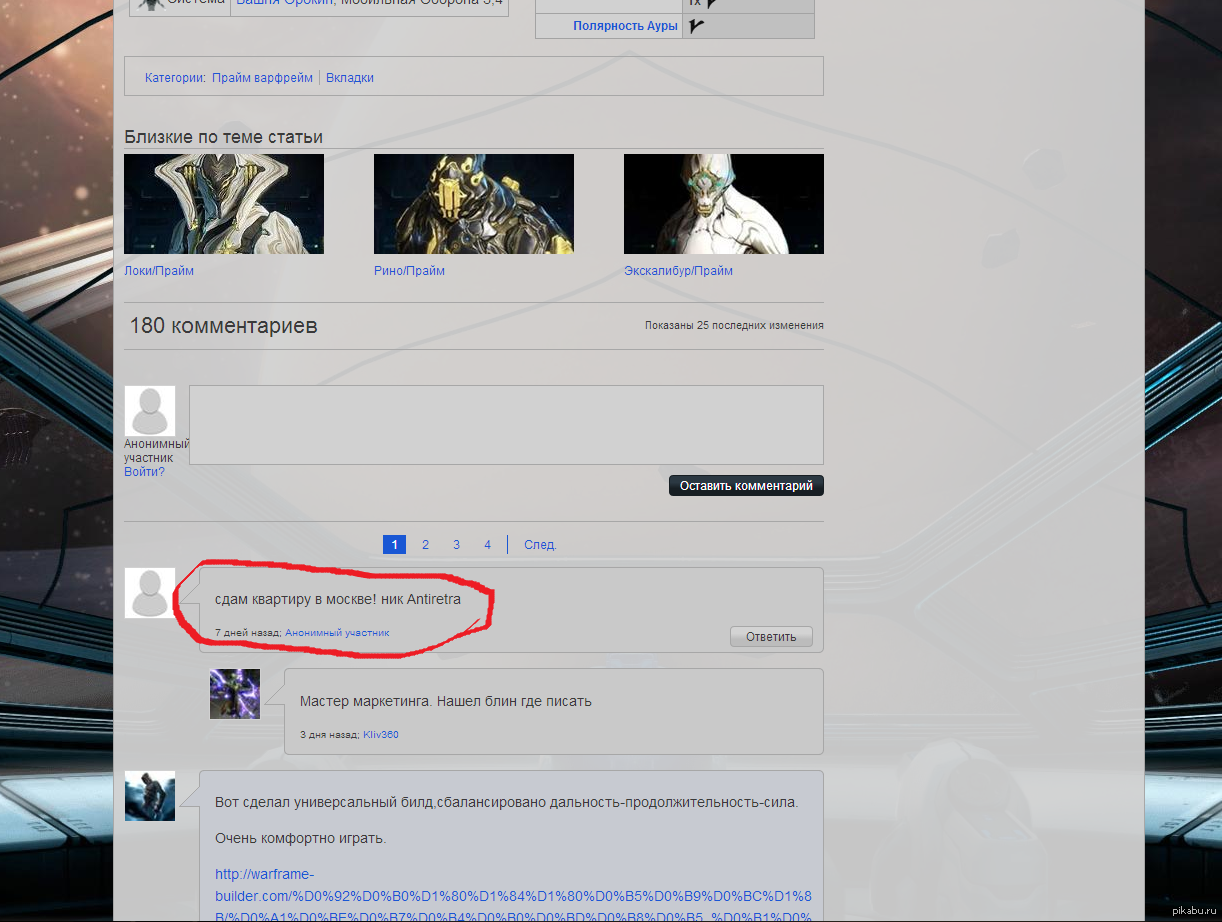Open the Вкладки category link

pyautogui.click(x=350, y=78)
